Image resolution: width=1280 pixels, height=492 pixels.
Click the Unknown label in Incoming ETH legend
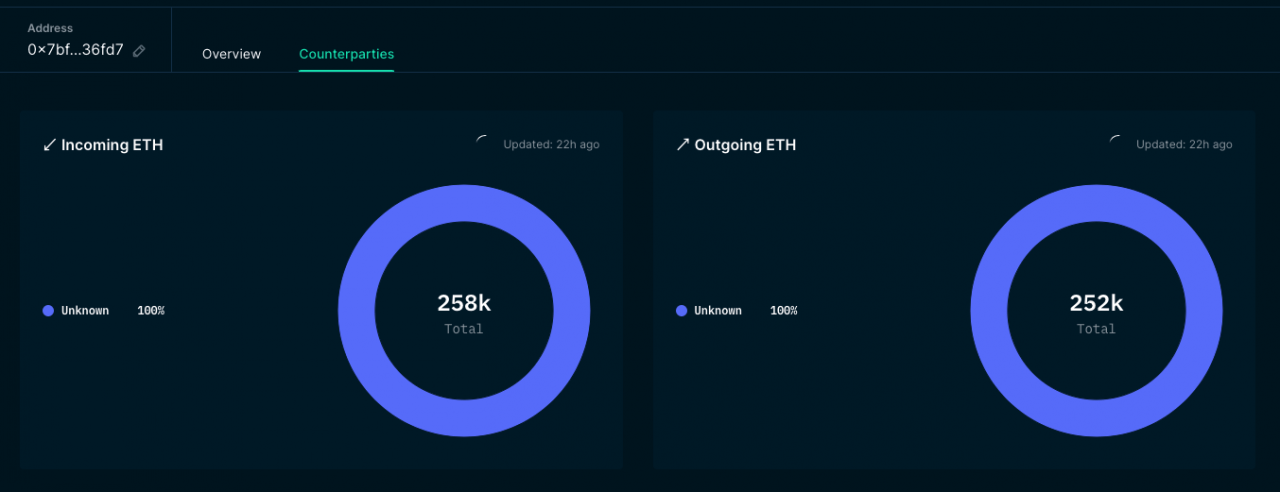(85, 311)
